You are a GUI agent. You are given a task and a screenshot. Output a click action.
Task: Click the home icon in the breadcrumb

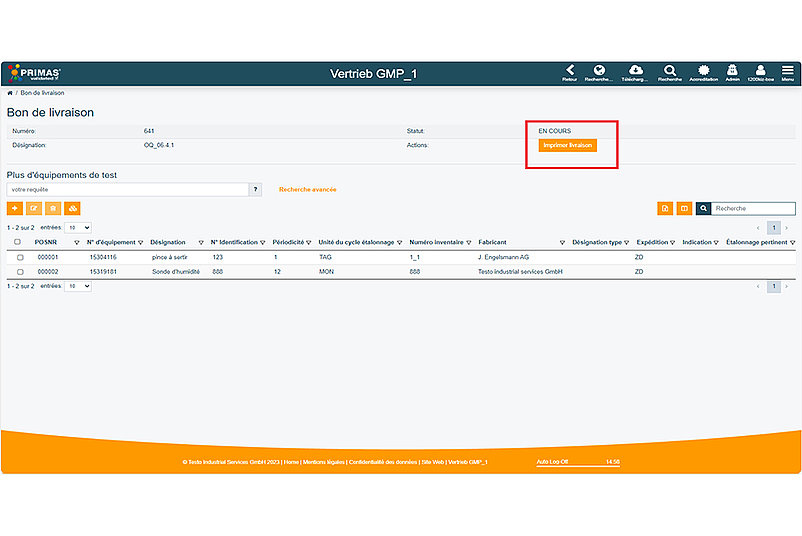click(10, 93)
